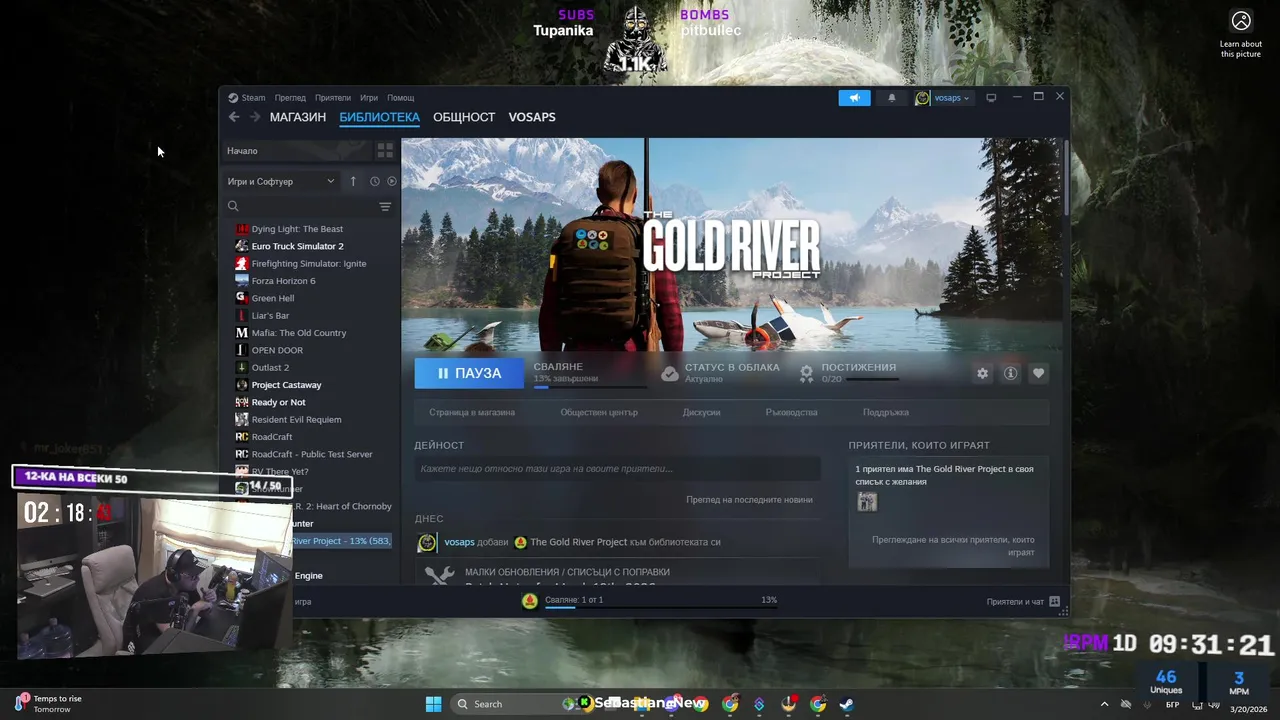1280x720 pixels.
Task: Open the advanced filter options icon
Action: [x=385, y=206]
